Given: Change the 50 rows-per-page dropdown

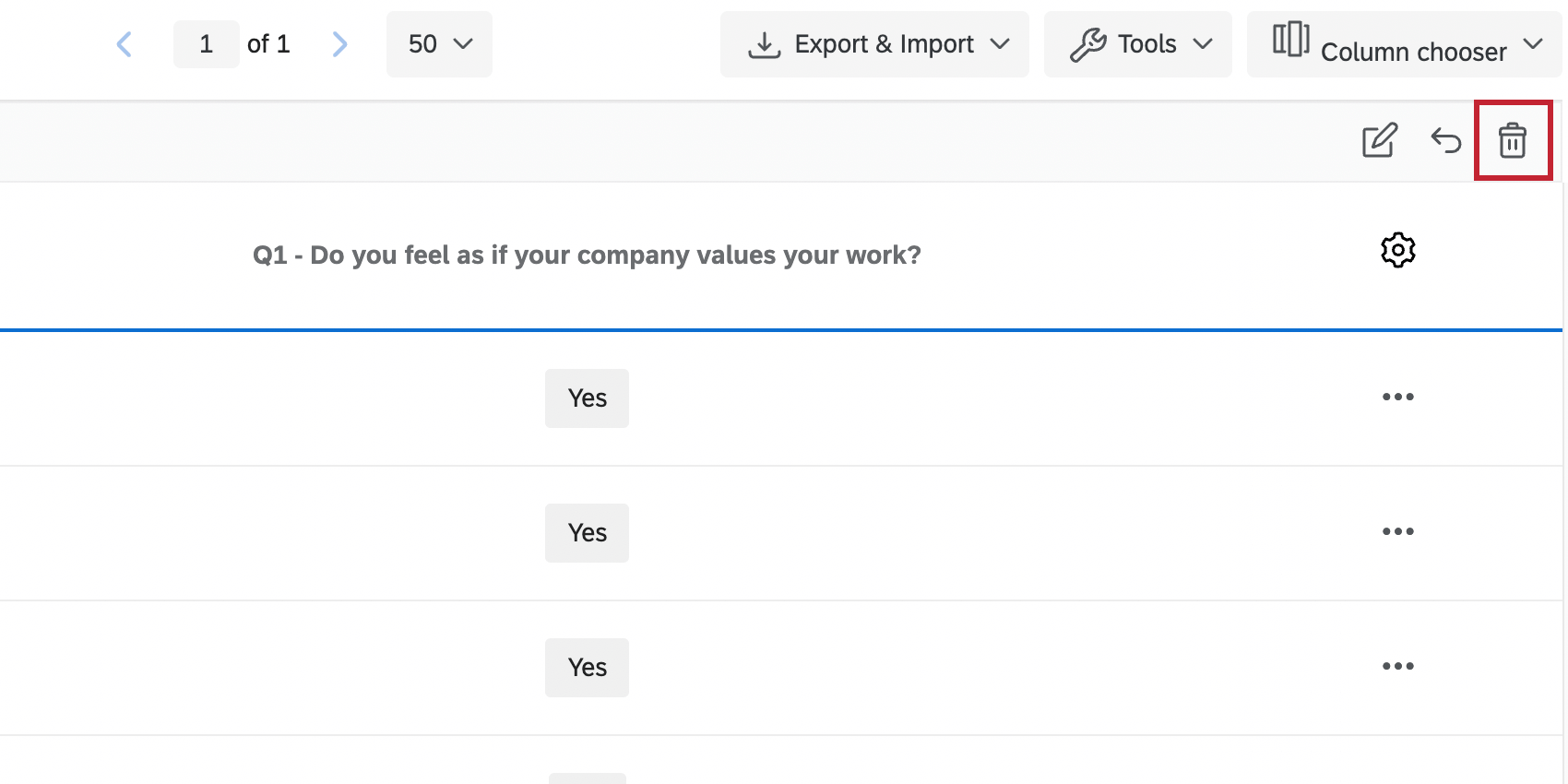Looking at the screenshot, I should (x=439, y=44).
